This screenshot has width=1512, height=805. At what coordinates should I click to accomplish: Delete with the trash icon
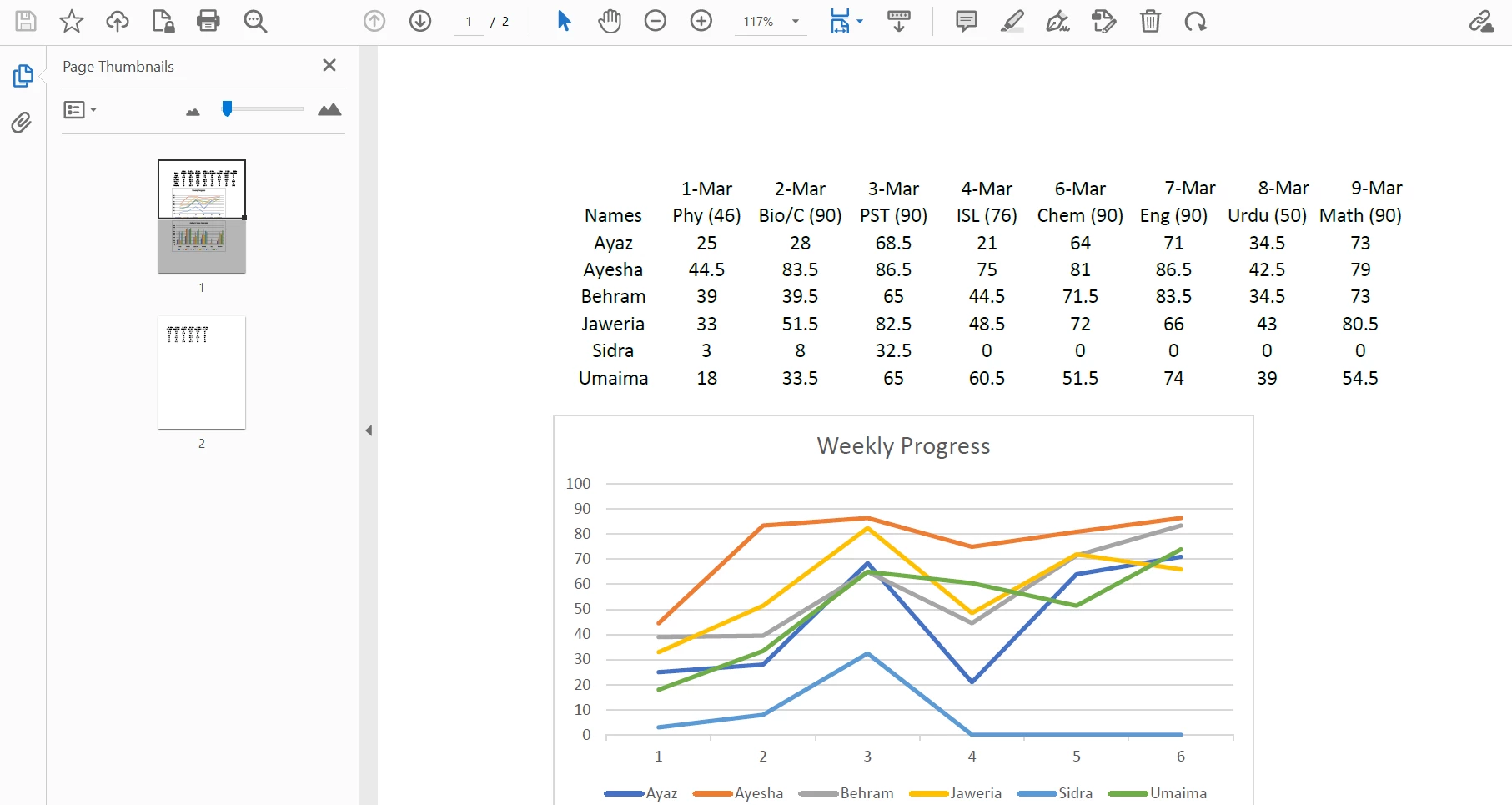click(1150, 21)
